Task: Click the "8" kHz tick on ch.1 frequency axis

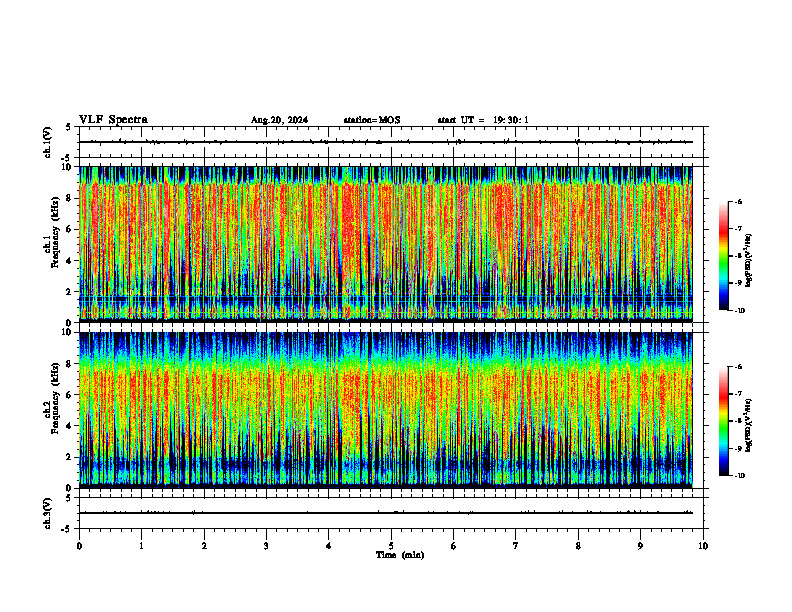Action: tap(70, 198)
